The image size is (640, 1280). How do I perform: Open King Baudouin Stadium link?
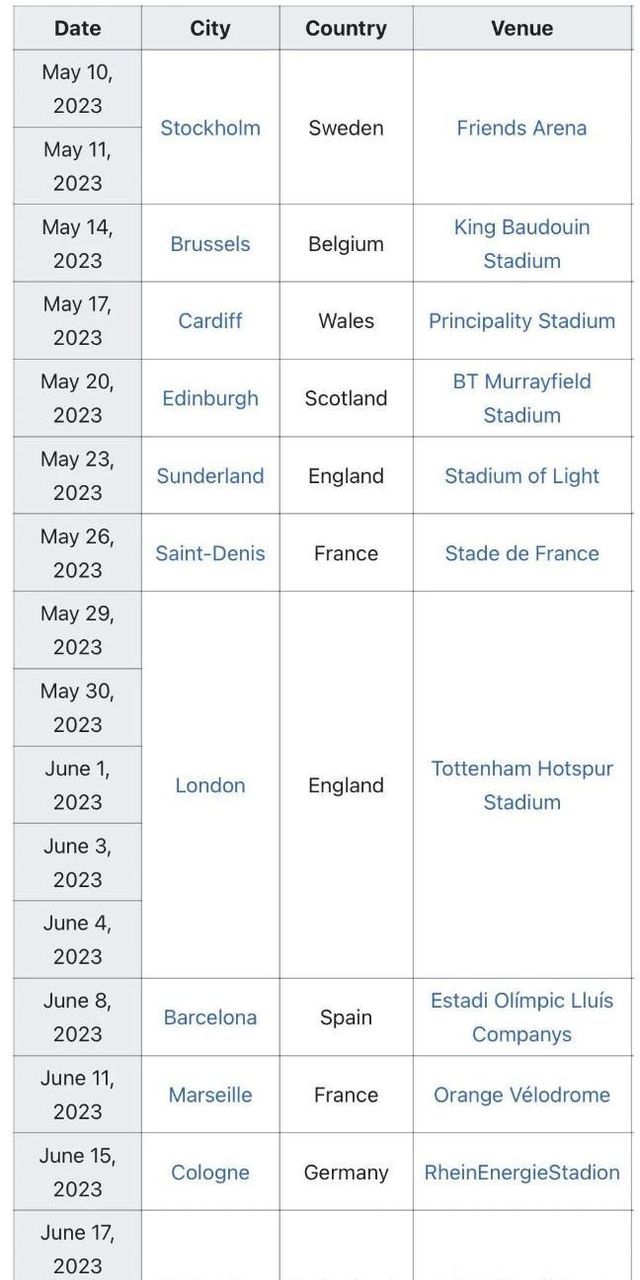[x=521, y=244]
